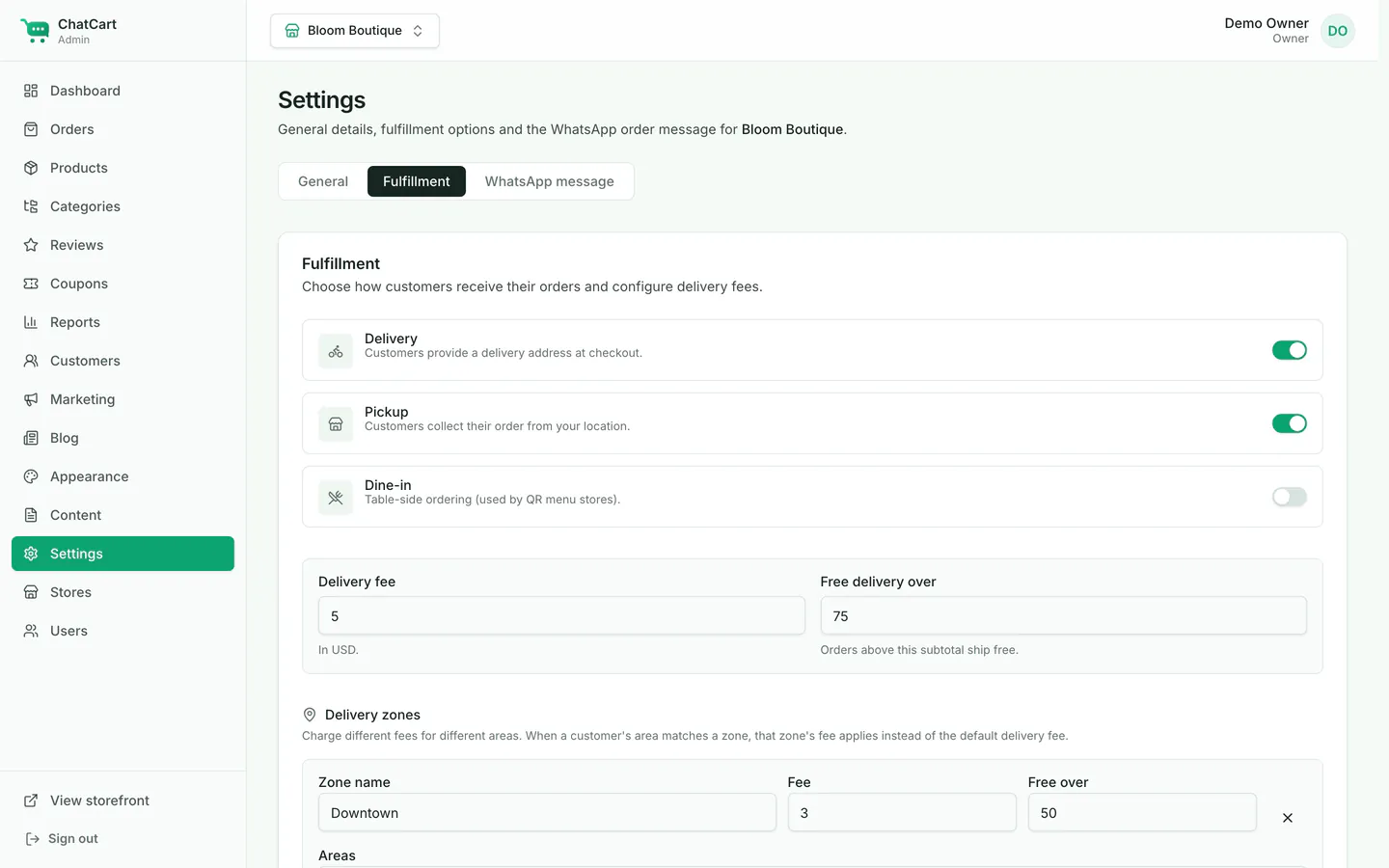Focus the Delivery fee input field
The height and width of the screenshot is (868, 1389).
(x=561, y=615)
